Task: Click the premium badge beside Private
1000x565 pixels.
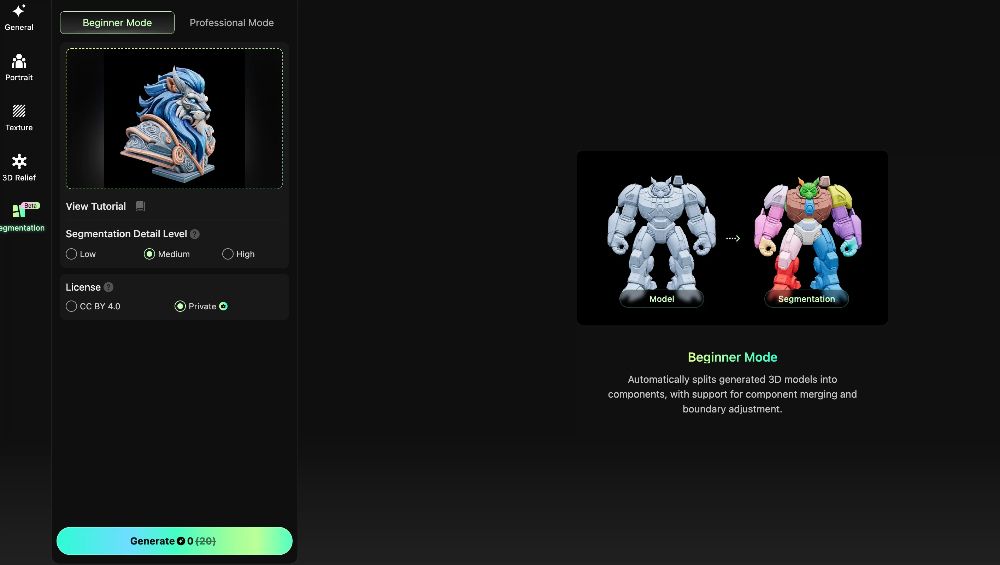Action: [223, 306]
